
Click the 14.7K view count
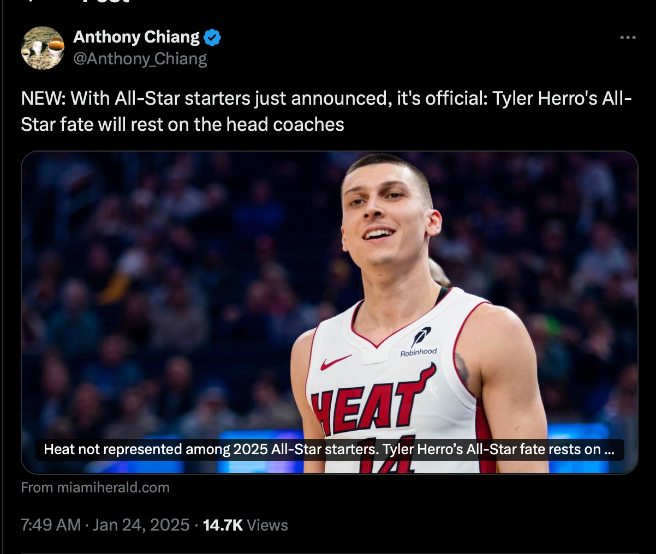(224, 525)
